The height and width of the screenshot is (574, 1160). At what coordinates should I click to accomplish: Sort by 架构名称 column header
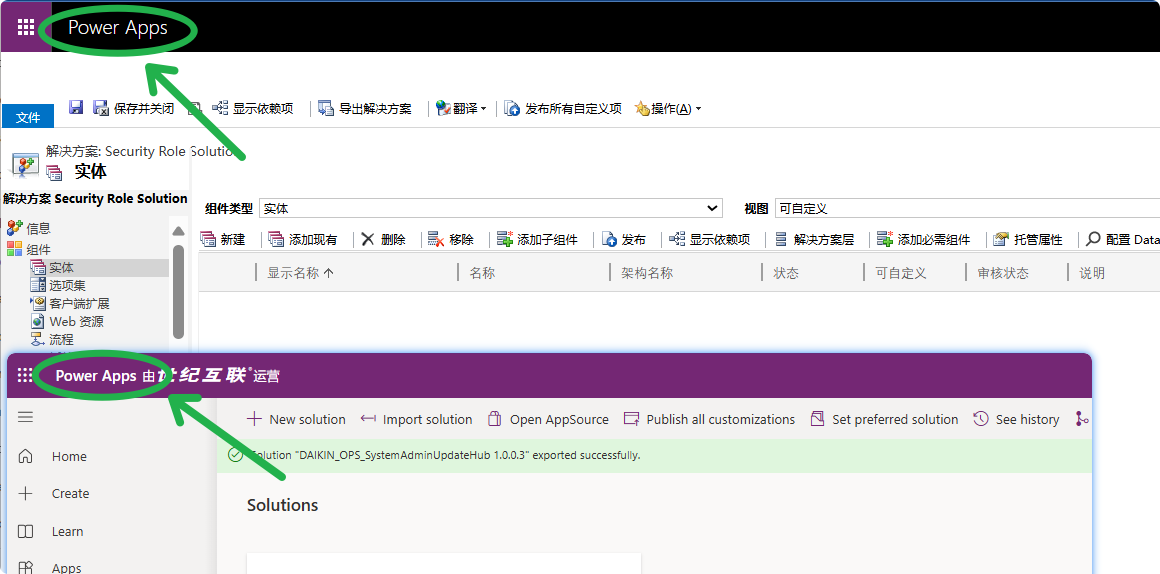[x=647, y=273]
